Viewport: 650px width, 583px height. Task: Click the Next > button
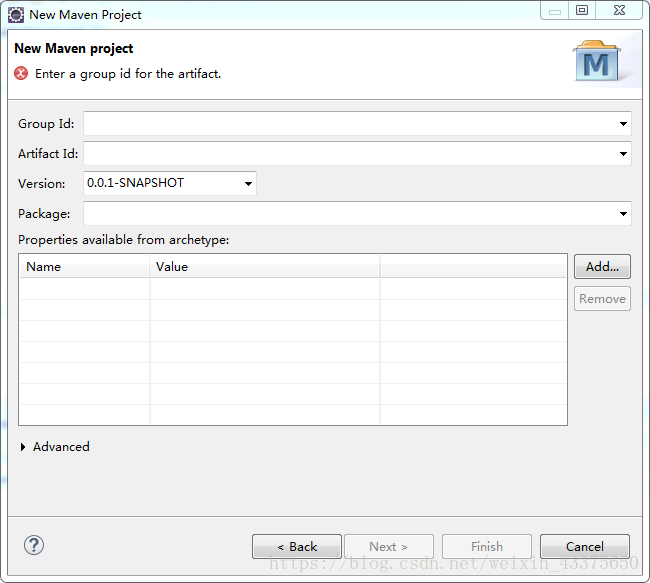[389, 547]
